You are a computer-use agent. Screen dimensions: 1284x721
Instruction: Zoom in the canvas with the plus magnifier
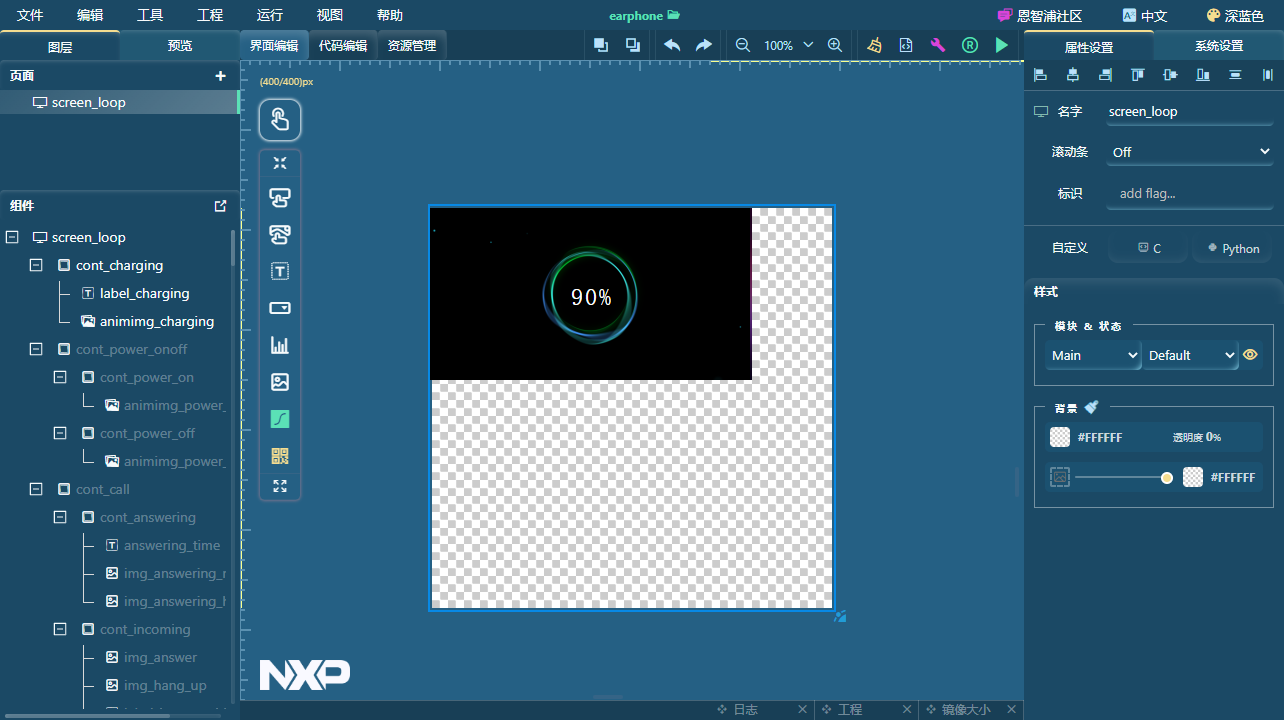(835, 45)
